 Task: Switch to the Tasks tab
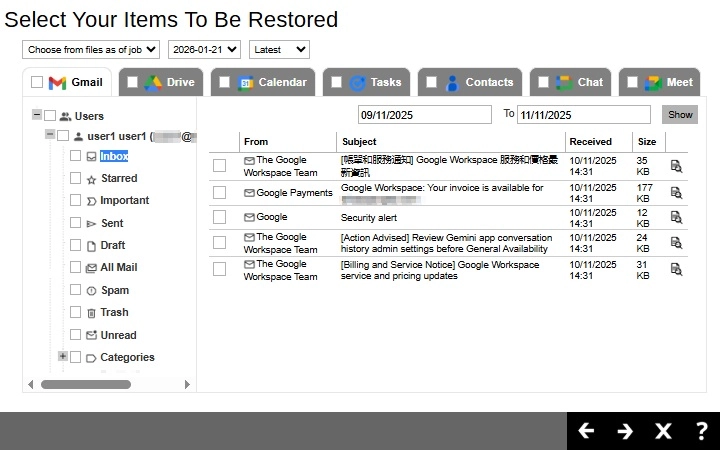[x=366, y=82]
